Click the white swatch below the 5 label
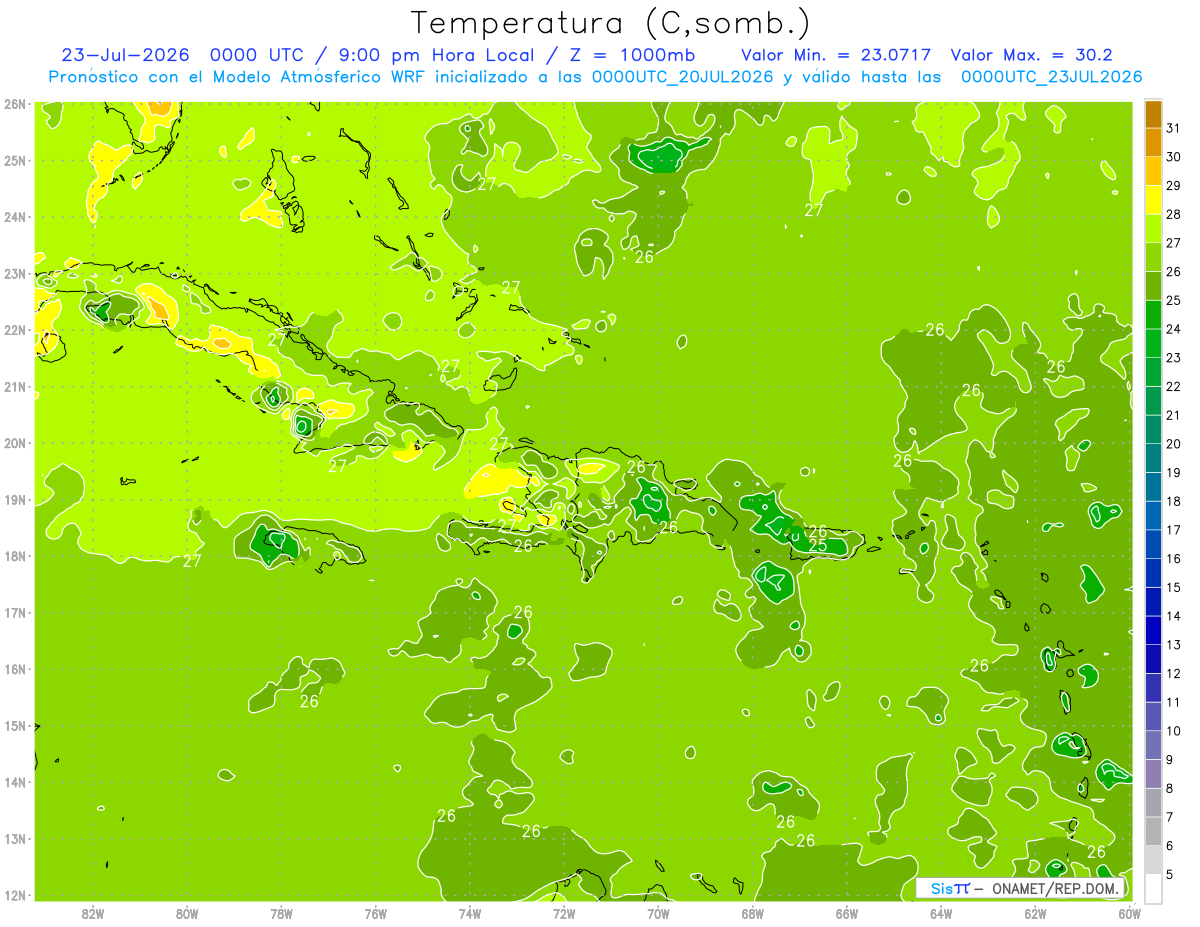Screen dimensions: 1200x927 pos(1153,888)
